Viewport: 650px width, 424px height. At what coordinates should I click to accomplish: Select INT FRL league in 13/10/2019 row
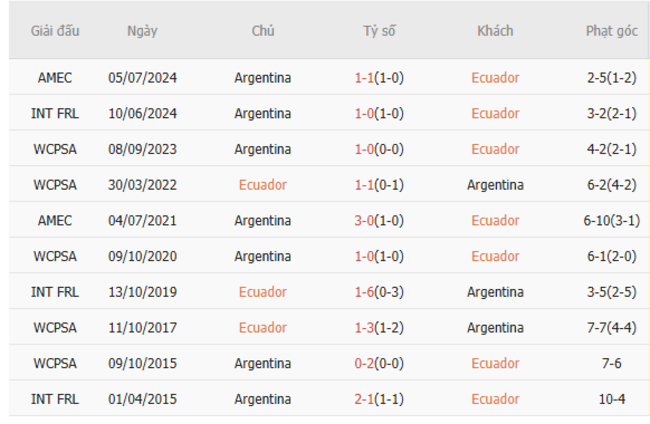pos(54,292)
